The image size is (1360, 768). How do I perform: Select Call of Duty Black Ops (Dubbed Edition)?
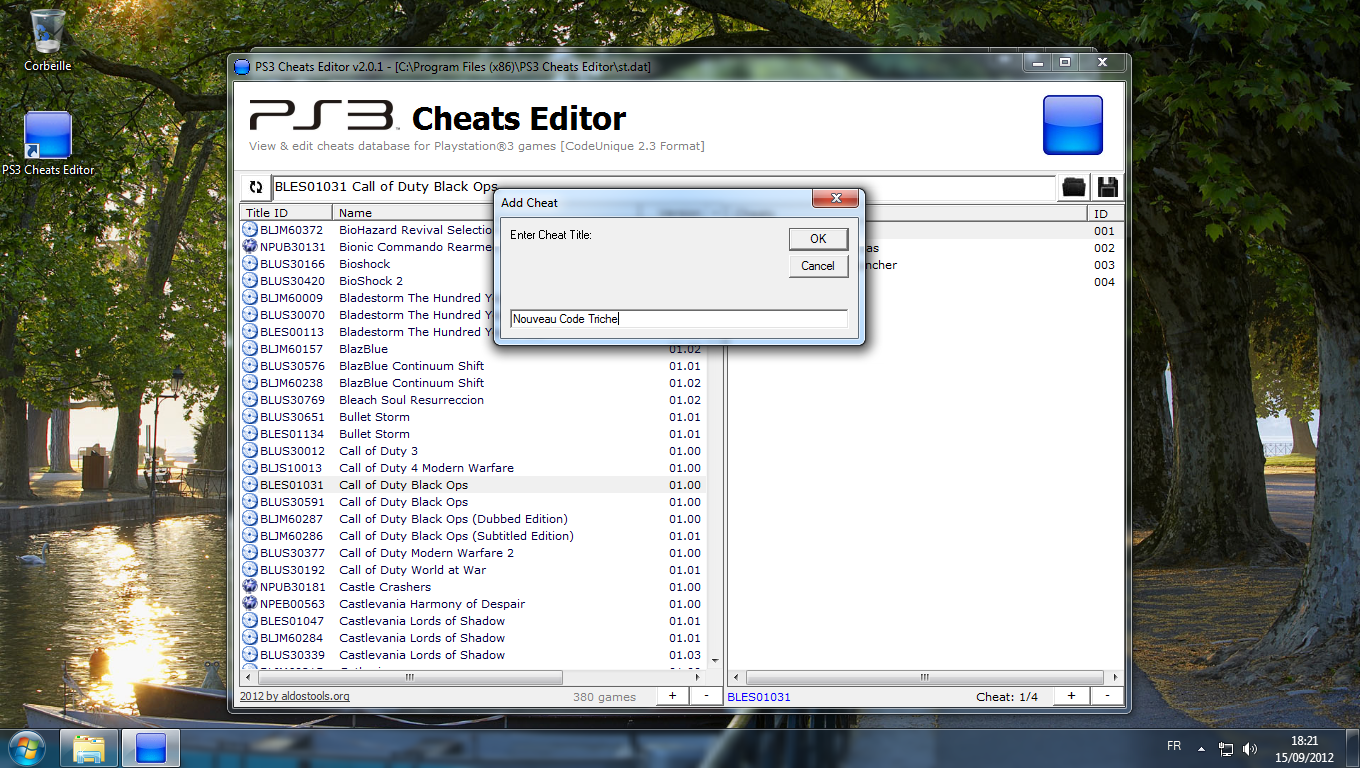[473, 519]
